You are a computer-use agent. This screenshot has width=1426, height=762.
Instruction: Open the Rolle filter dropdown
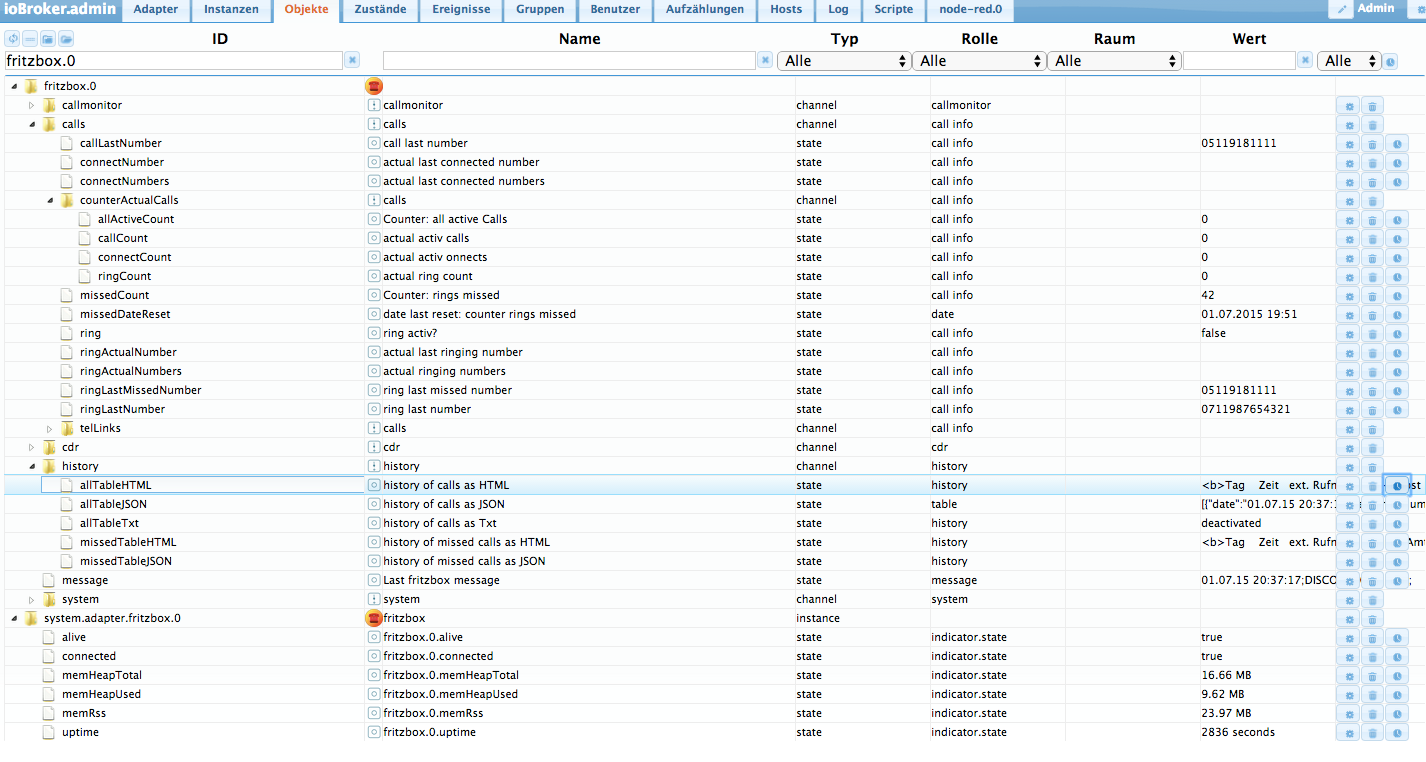click(x=978, y=61)
